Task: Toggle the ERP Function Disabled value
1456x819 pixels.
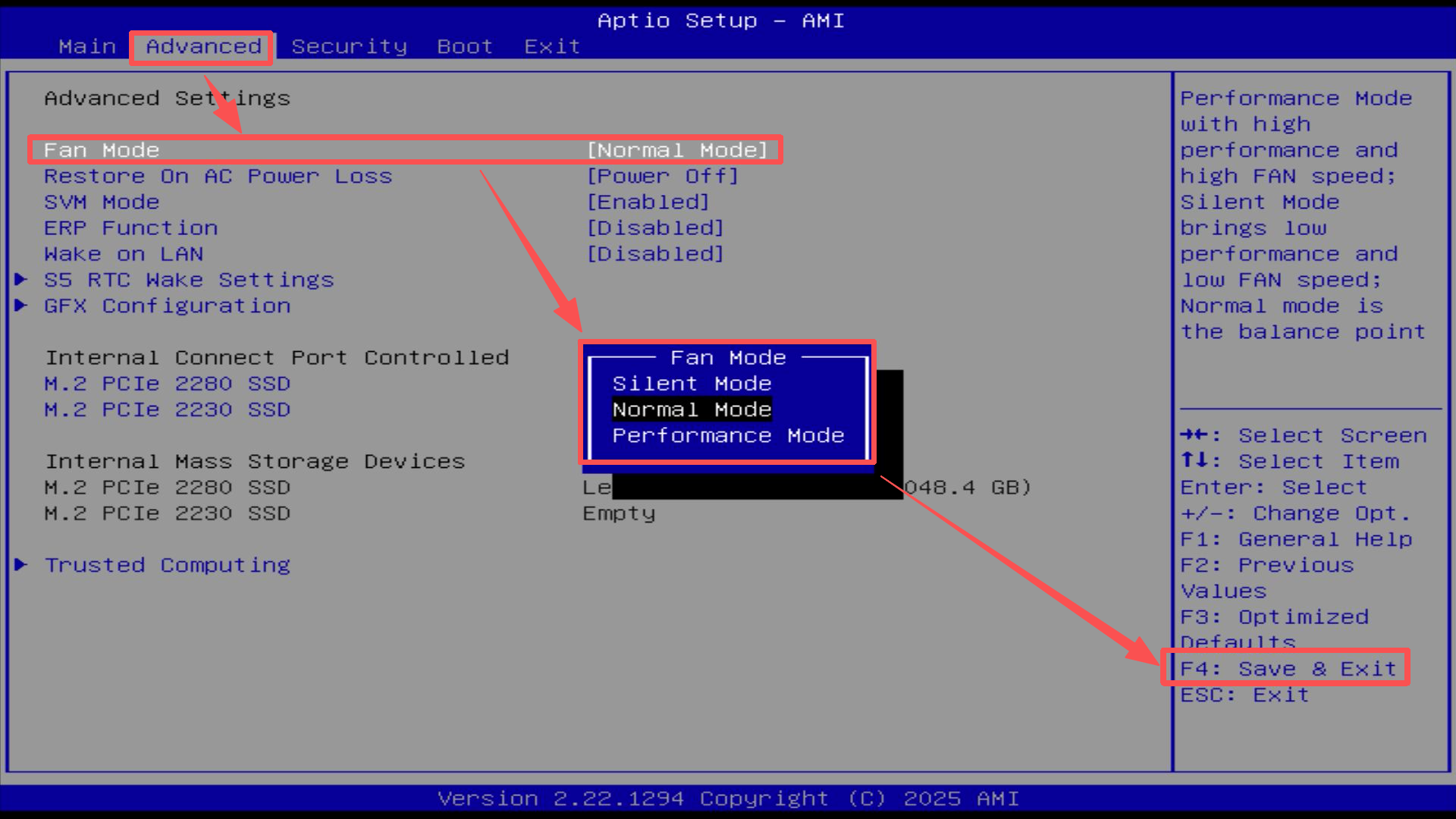Action: [655, 228]
